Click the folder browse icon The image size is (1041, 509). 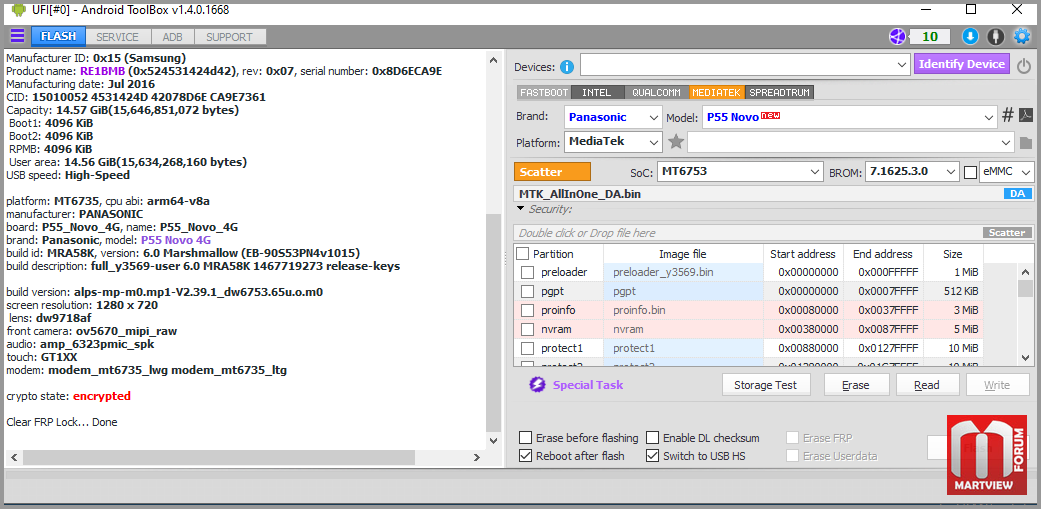(x=1026, y=142)
